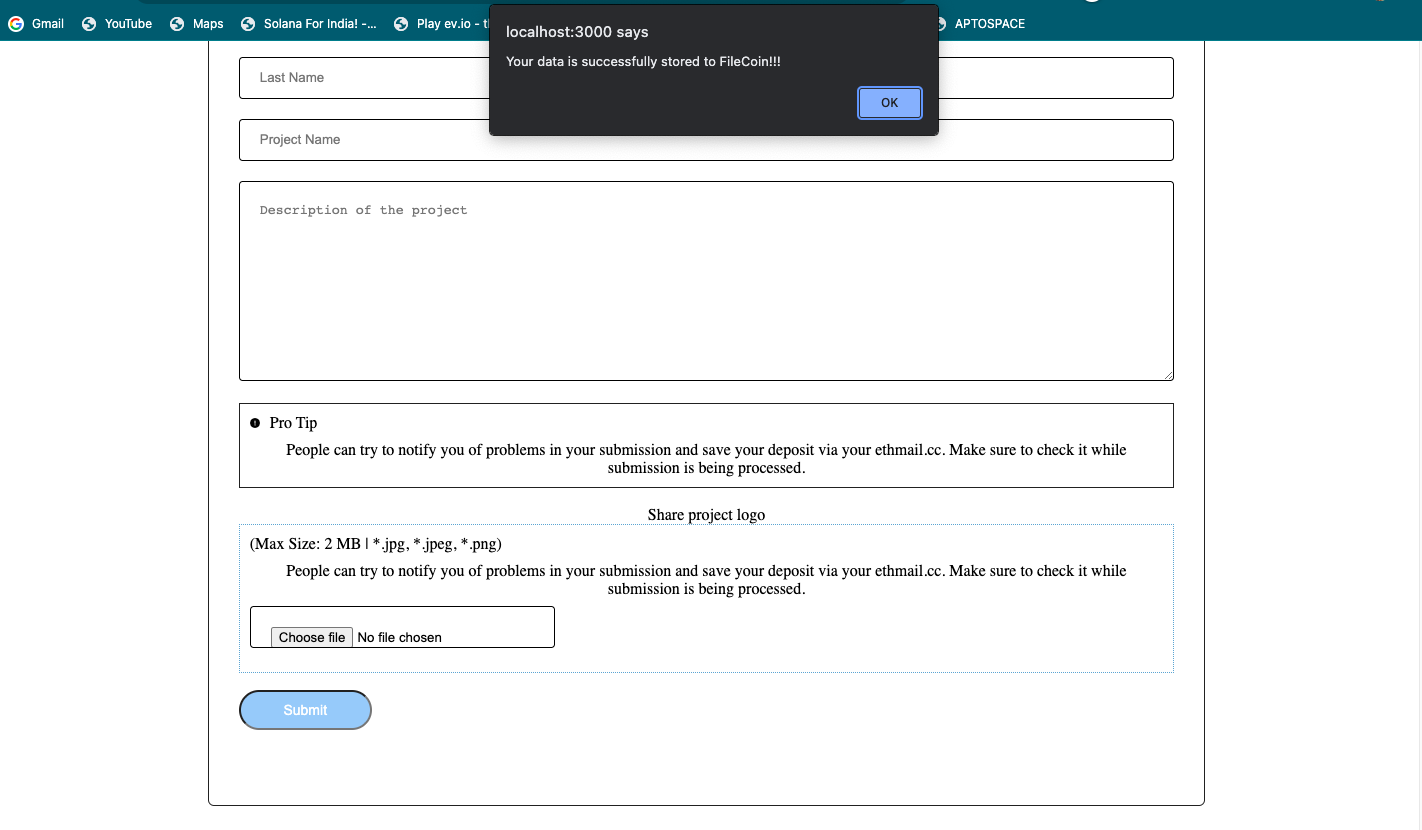Click the Gmail bookmark's Google icon
This screenshot has width=1422, height=830.
tap(16, 24)
